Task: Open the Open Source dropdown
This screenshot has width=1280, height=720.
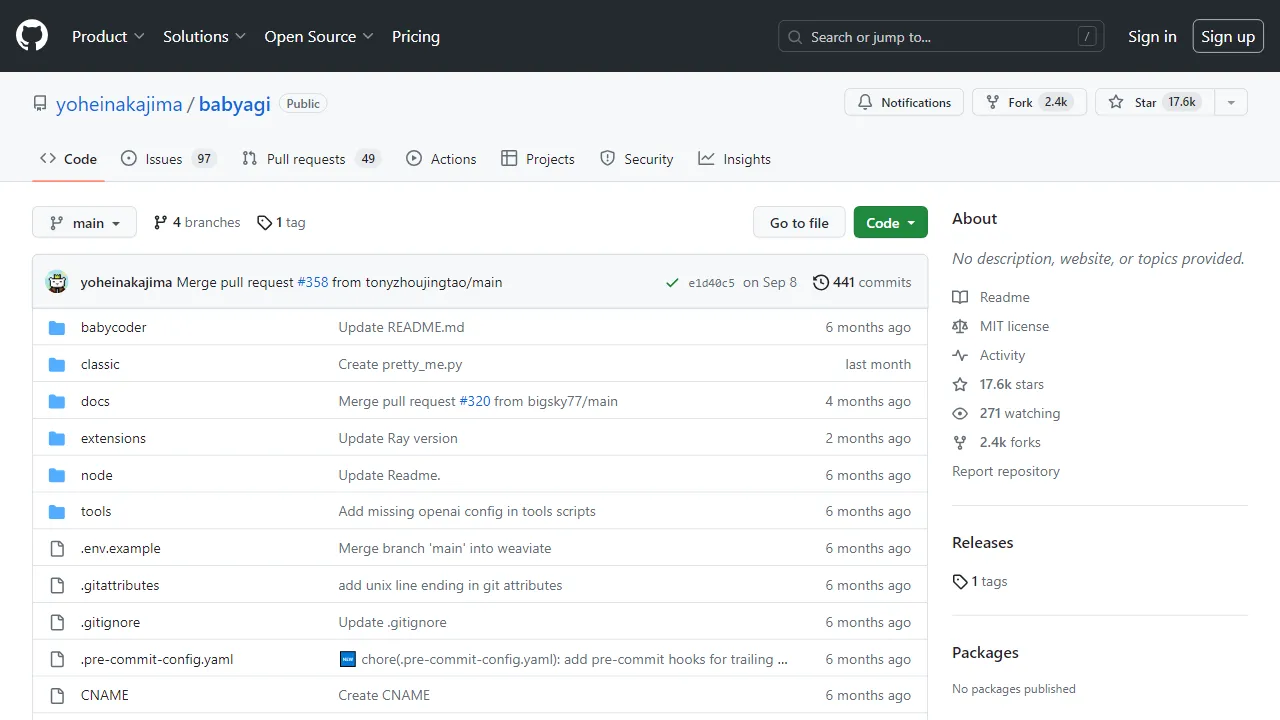Action: [319, 36]
